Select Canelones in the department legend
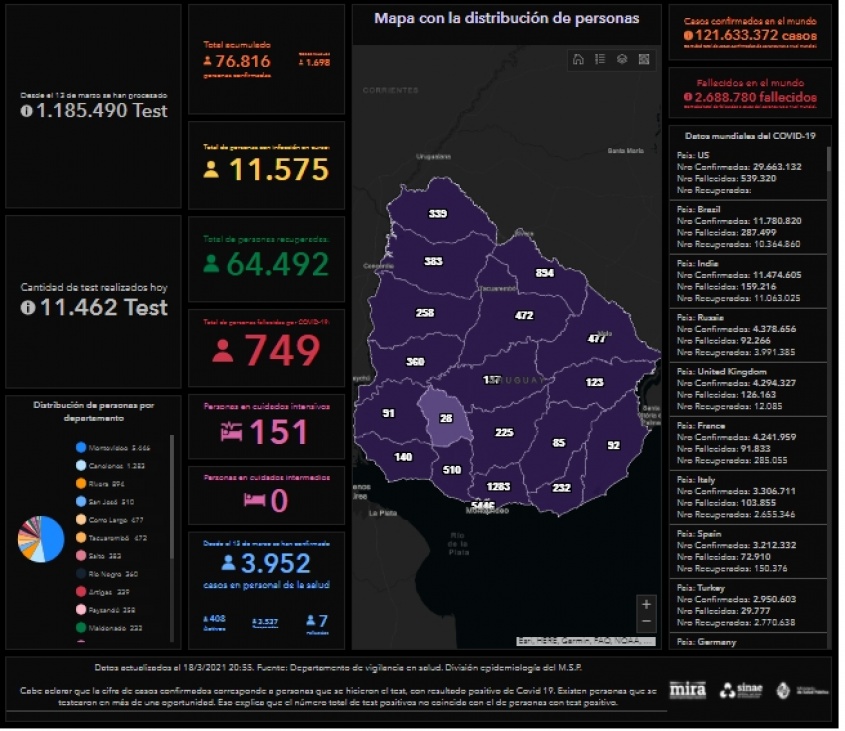 pyautogui.click(x=110, y=466)
